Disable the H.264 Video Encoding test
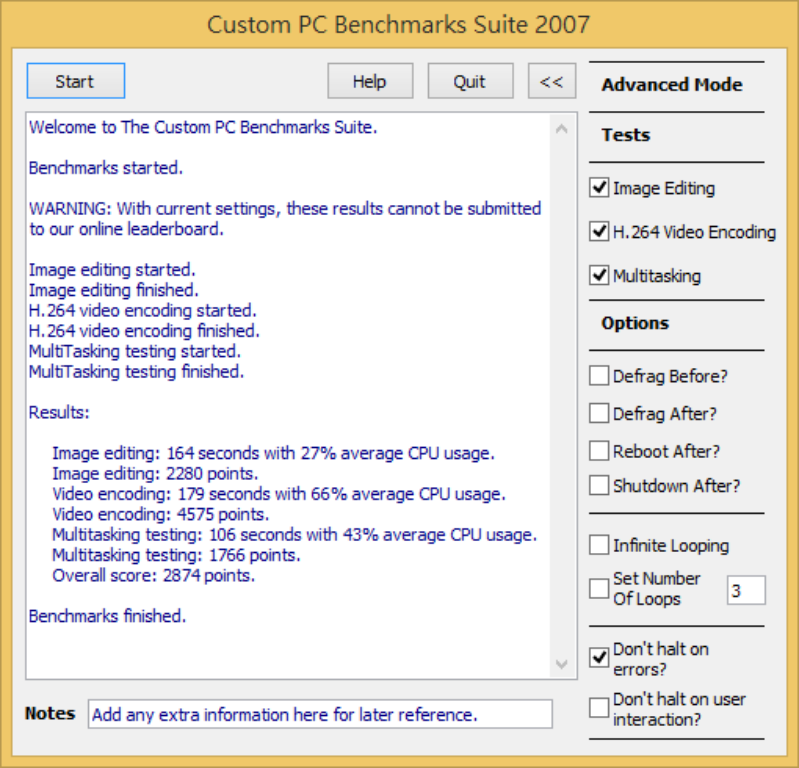 [x=600, y=232]
